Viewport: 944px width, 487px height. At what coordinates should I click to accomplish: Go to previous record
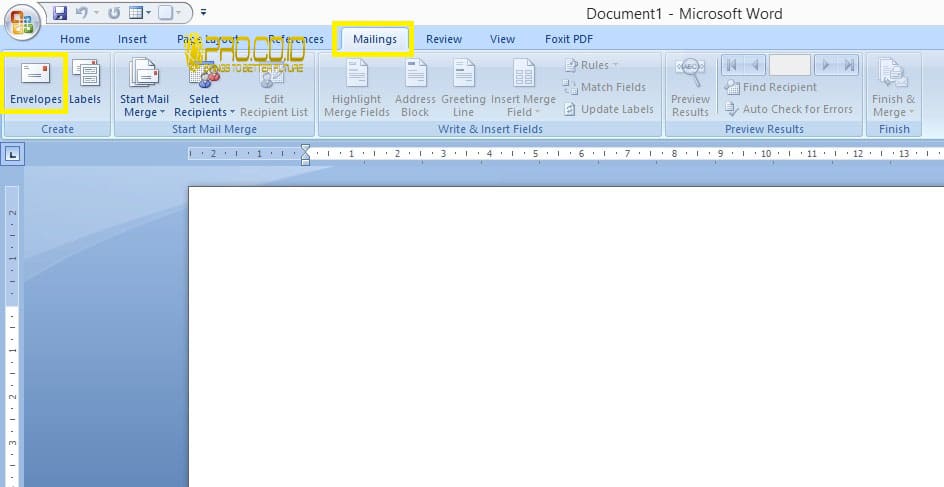click(754, 65)
